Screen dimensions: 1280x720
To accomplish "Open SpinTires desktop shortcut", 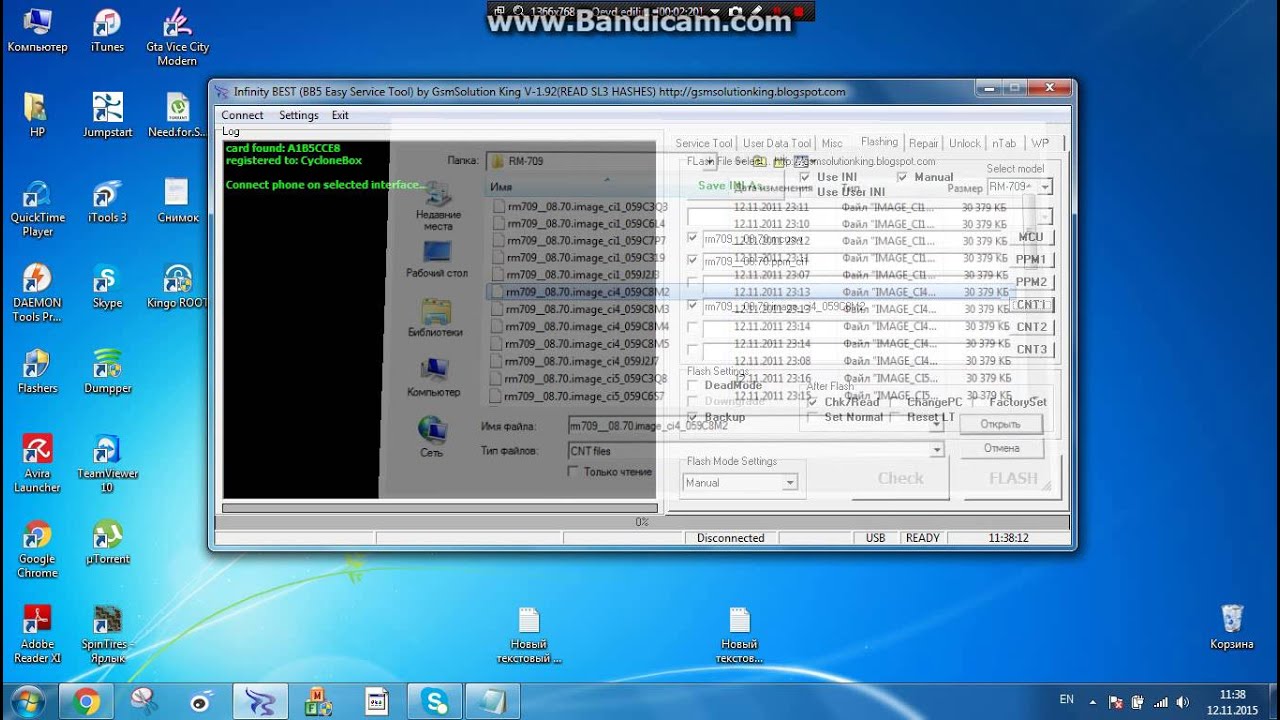I will pos(107,634).
